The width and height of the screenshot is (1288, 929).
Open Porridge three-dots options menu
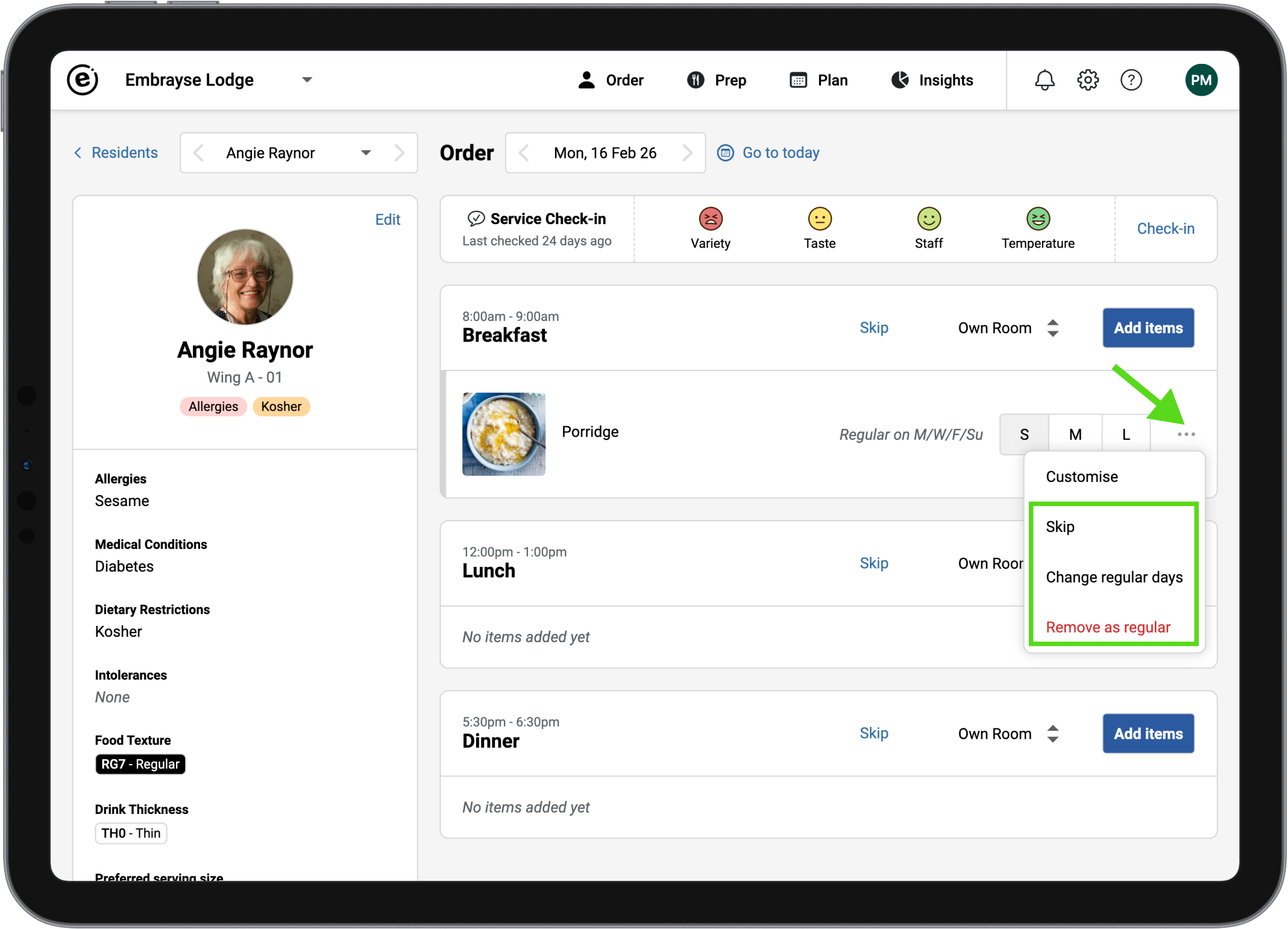(x=1186, y=434)
